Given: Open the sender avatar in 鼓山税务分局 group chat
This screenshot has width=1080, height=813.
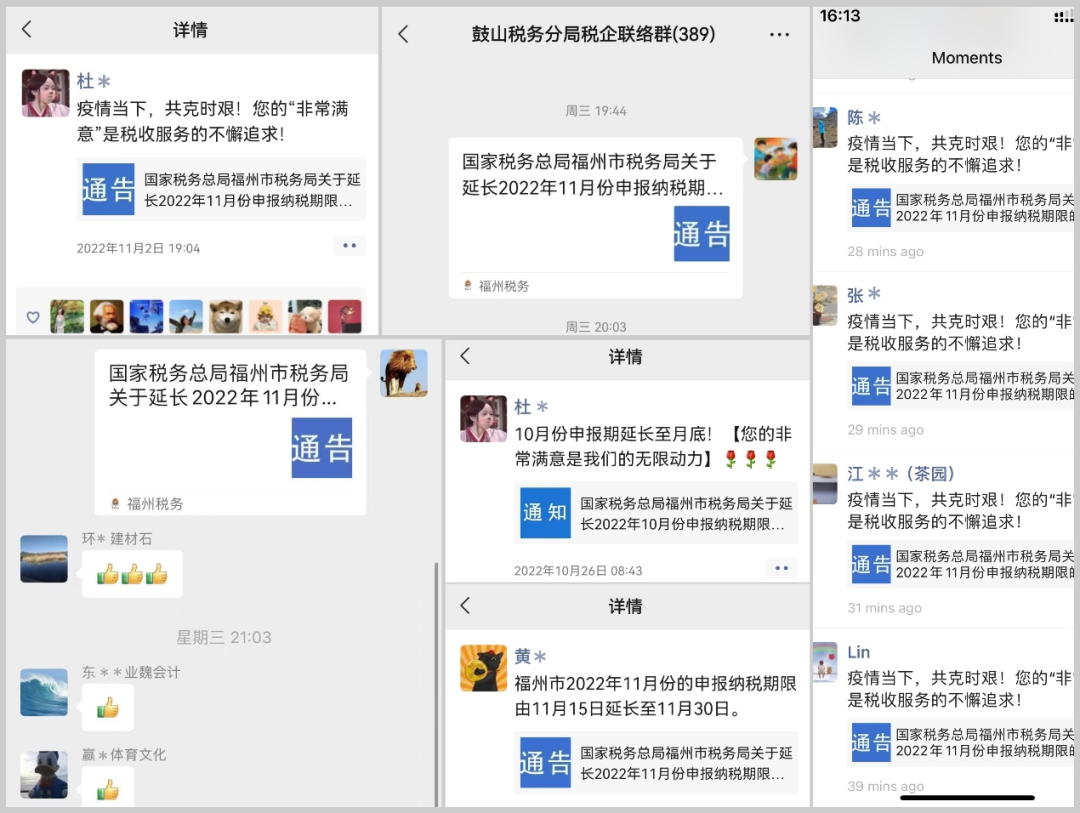Looking at the screenshot, I should tap(776, 158).
